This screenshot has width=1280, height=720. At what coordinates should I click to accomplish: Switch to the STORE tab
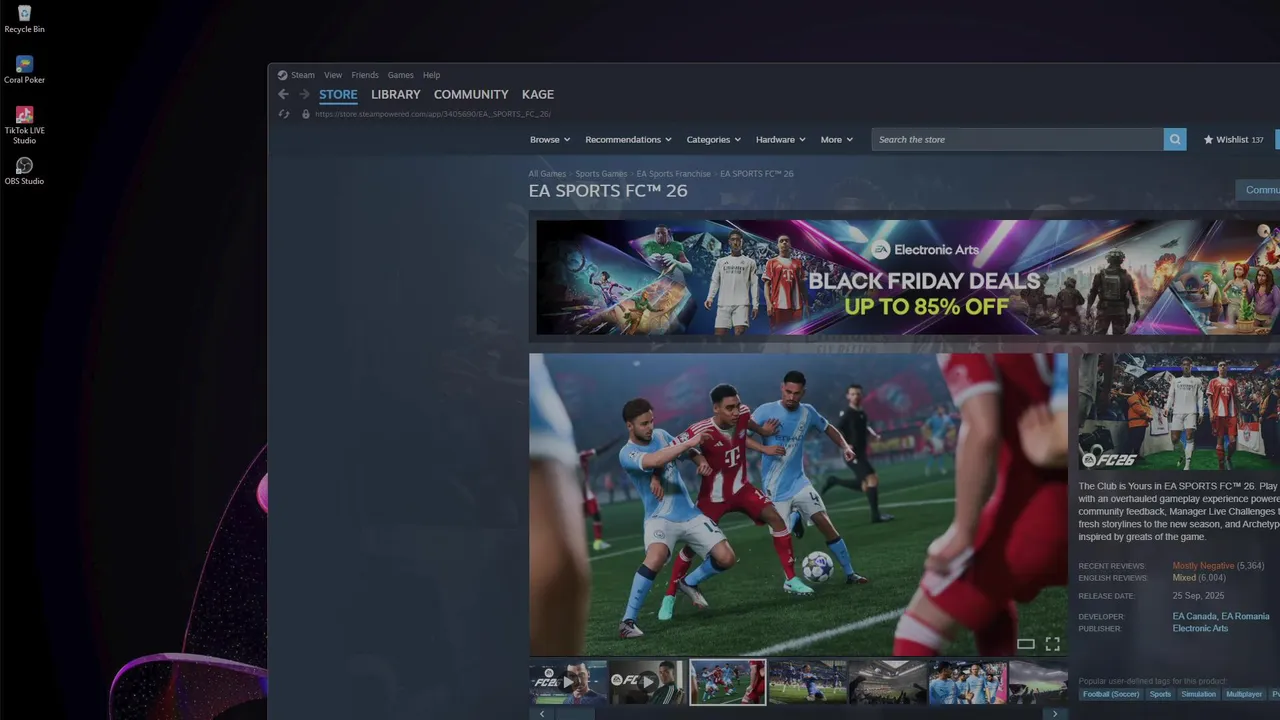click(x=338, y=95)
